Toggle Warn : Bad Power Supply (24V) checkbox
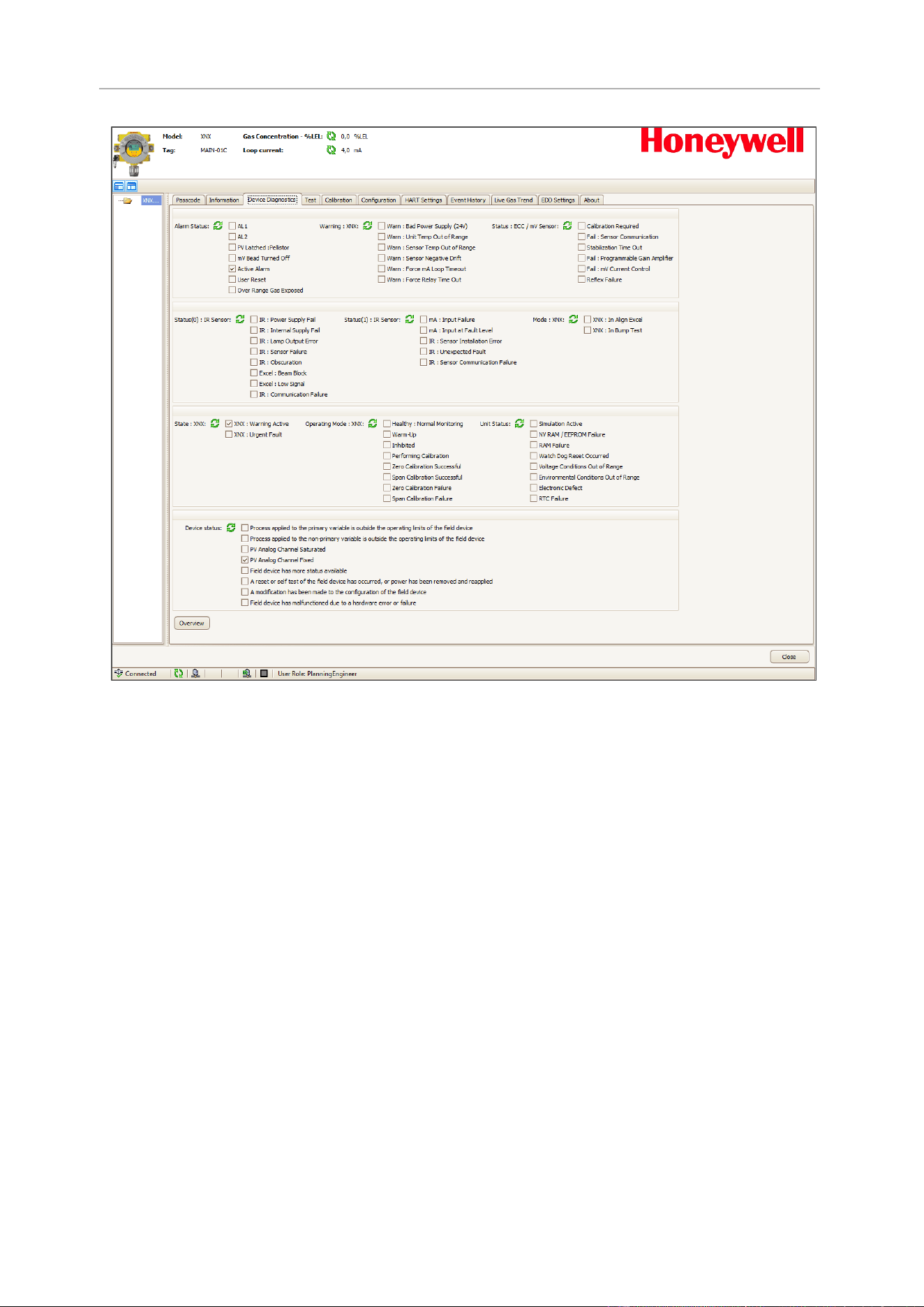Viewport: 924px width, 1307px height. (382, 226)
